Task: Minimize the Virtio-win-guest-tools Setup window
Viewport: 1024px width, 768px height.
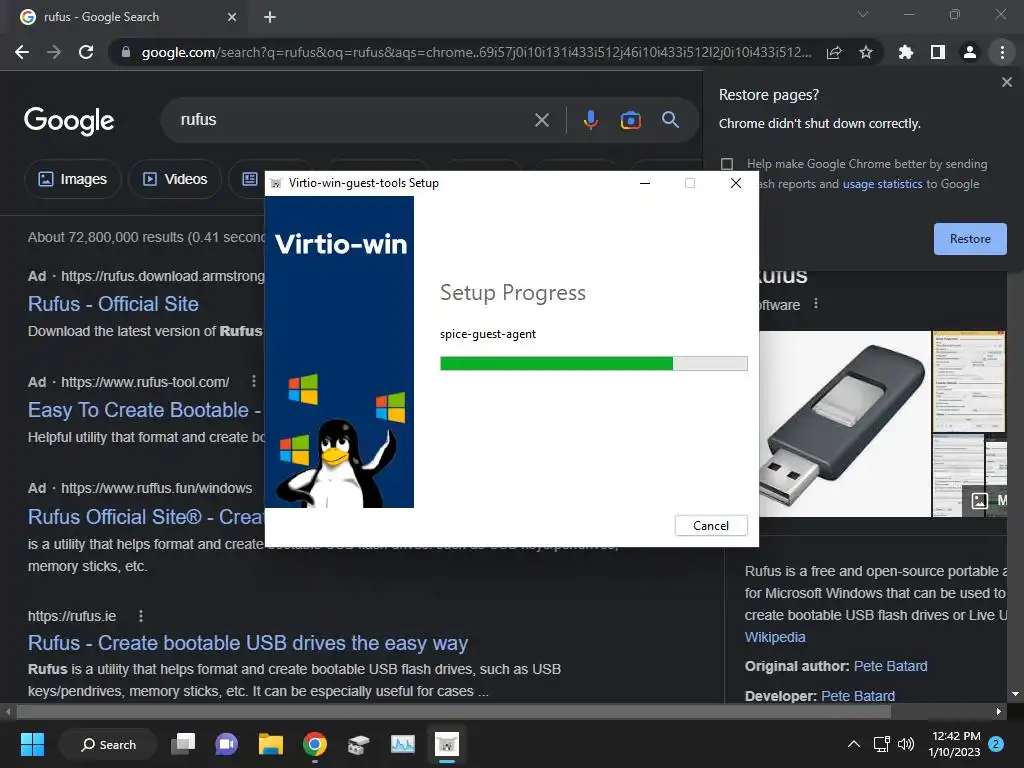Action: point(645,184)
